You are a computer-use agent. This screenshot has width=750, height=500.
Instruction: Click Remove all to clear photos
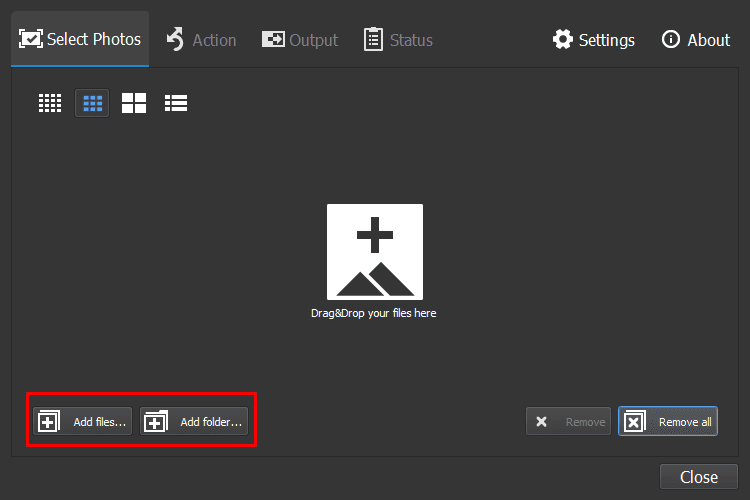pyautogui.click(x=668, y=422)
